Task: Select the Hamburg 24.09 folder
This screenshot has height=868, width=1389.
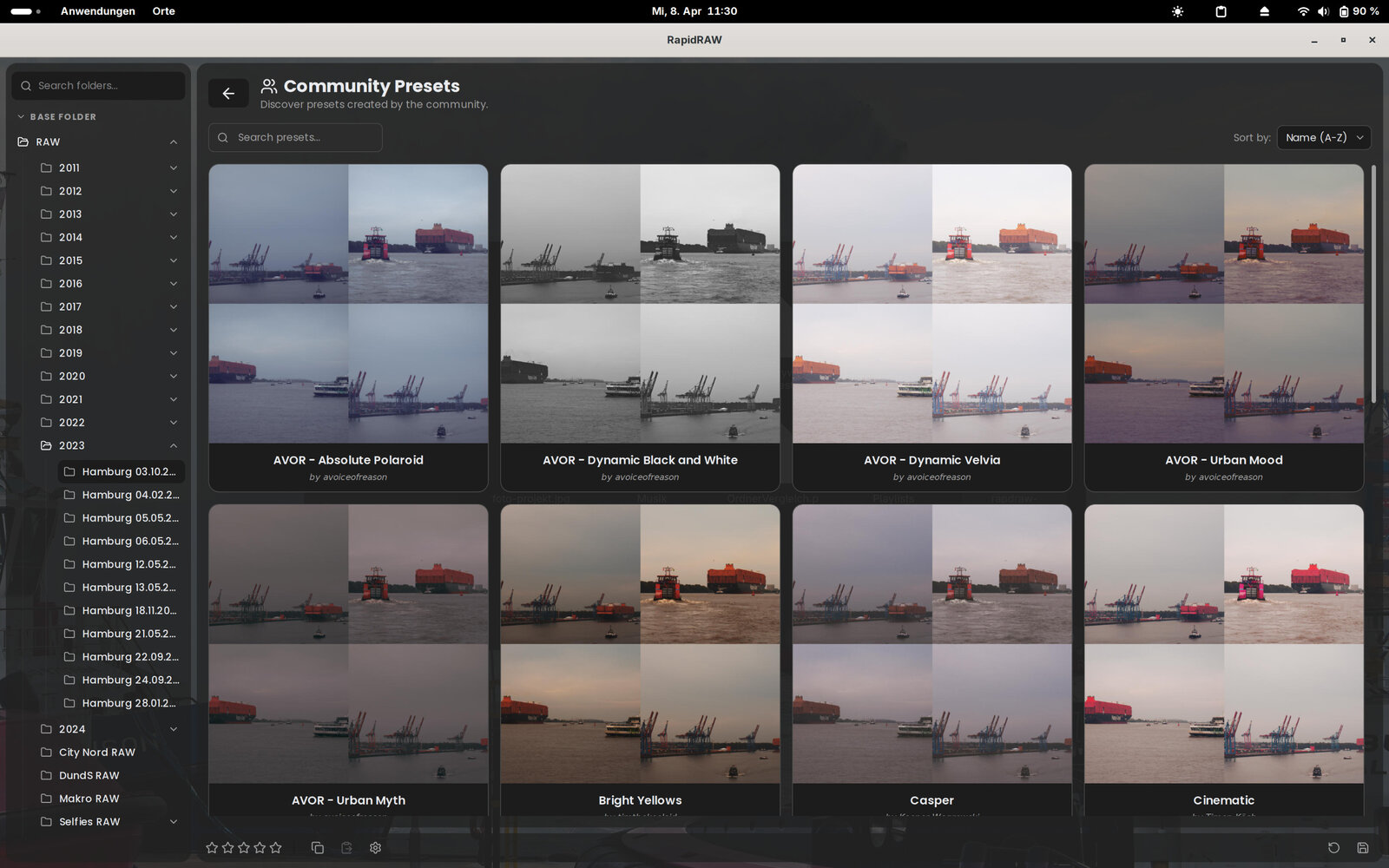Action: point(129,681)
